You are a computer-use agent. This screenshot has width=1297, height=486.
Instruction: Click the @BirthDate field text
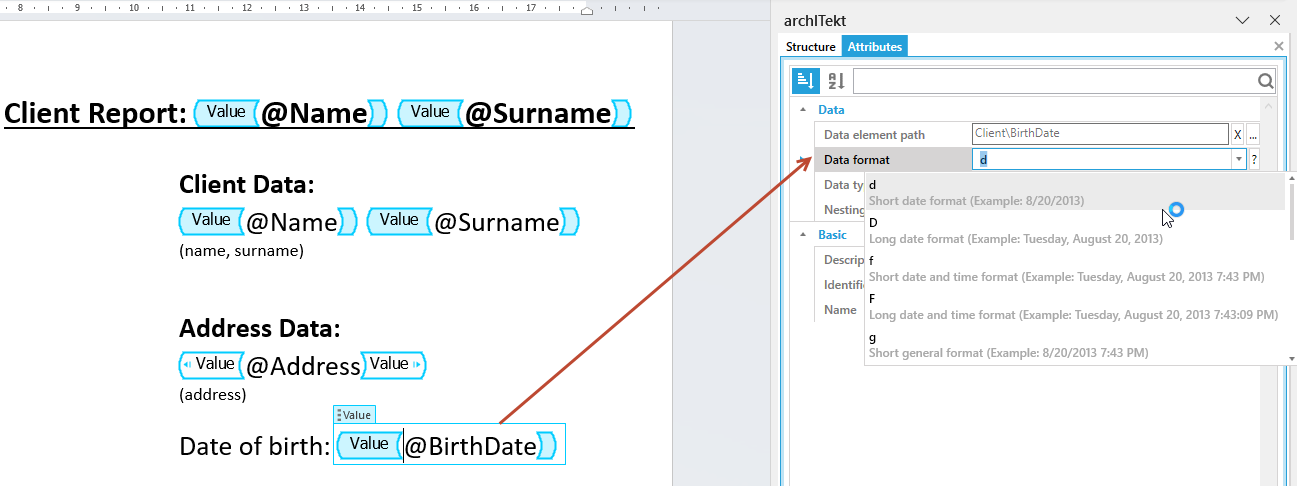tap(471, 446)
